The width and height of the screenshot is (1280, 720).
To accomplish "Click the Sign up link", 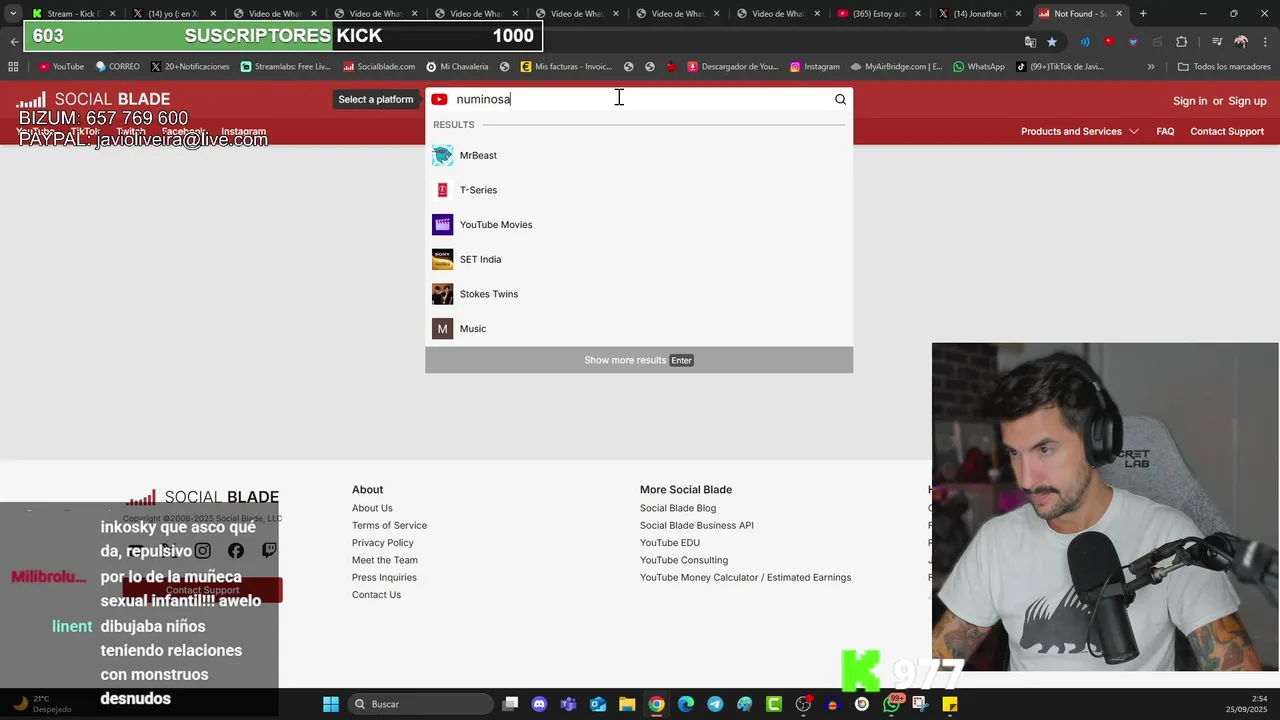I will click(x=1247, y=101).
